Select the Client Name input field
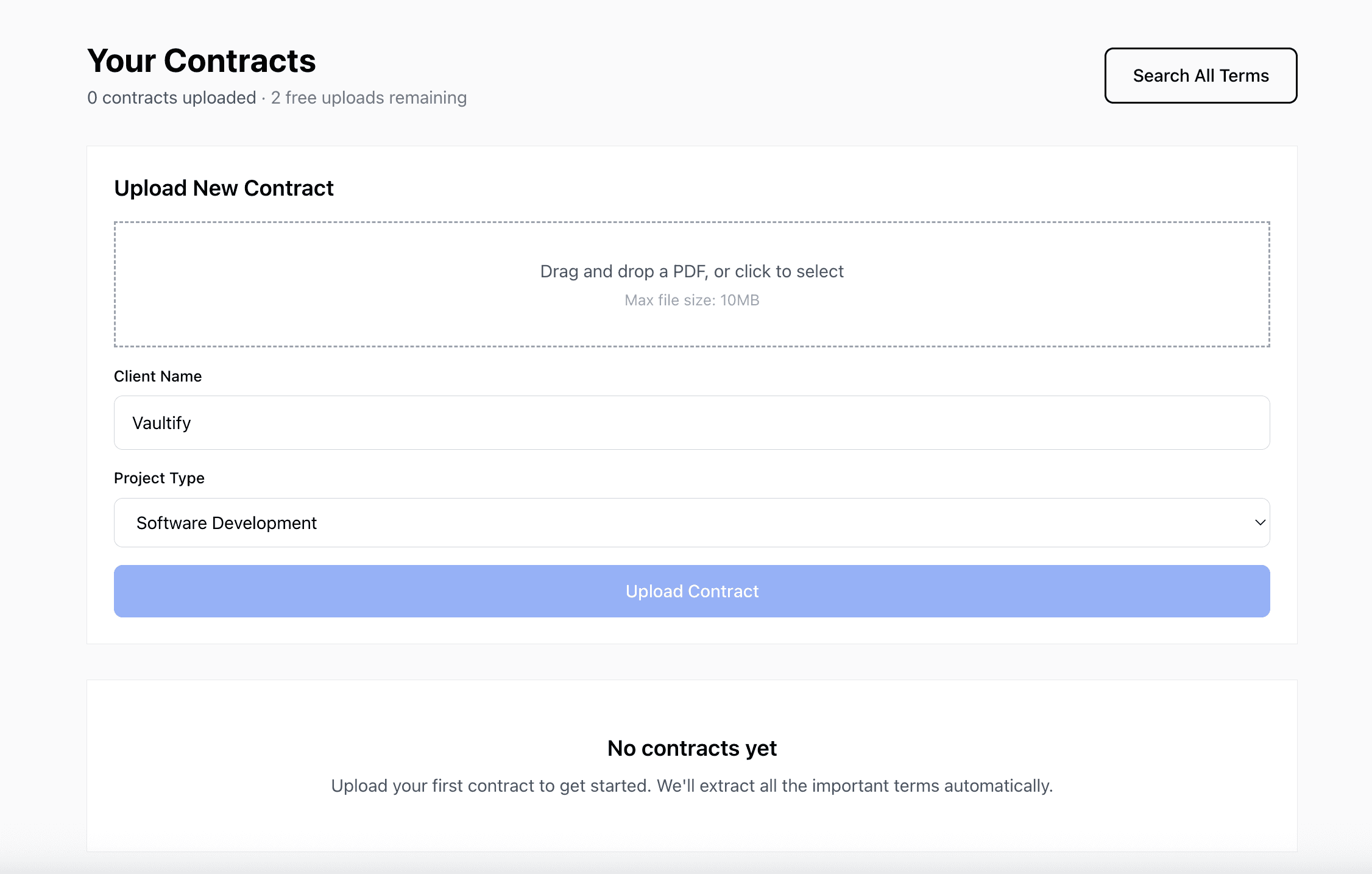Image resolution: width=1372 pixels, height=874 pixels. click(691, 422)
